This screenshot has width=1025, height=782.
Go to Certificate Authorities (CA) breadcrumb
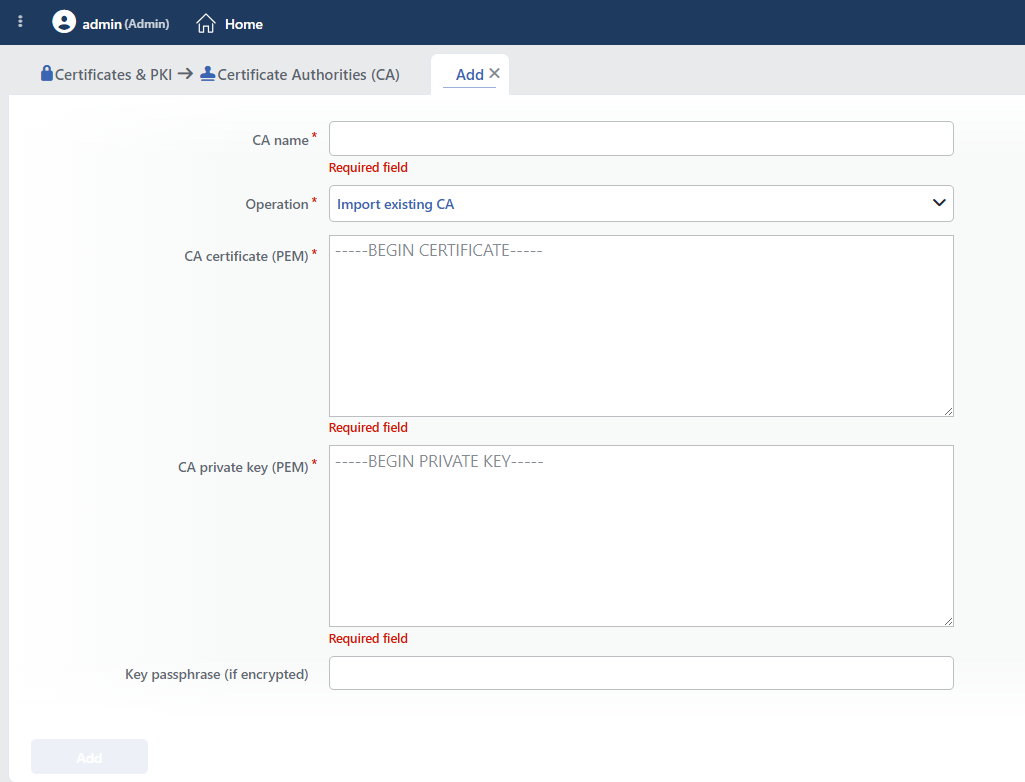tap(309, 75)
